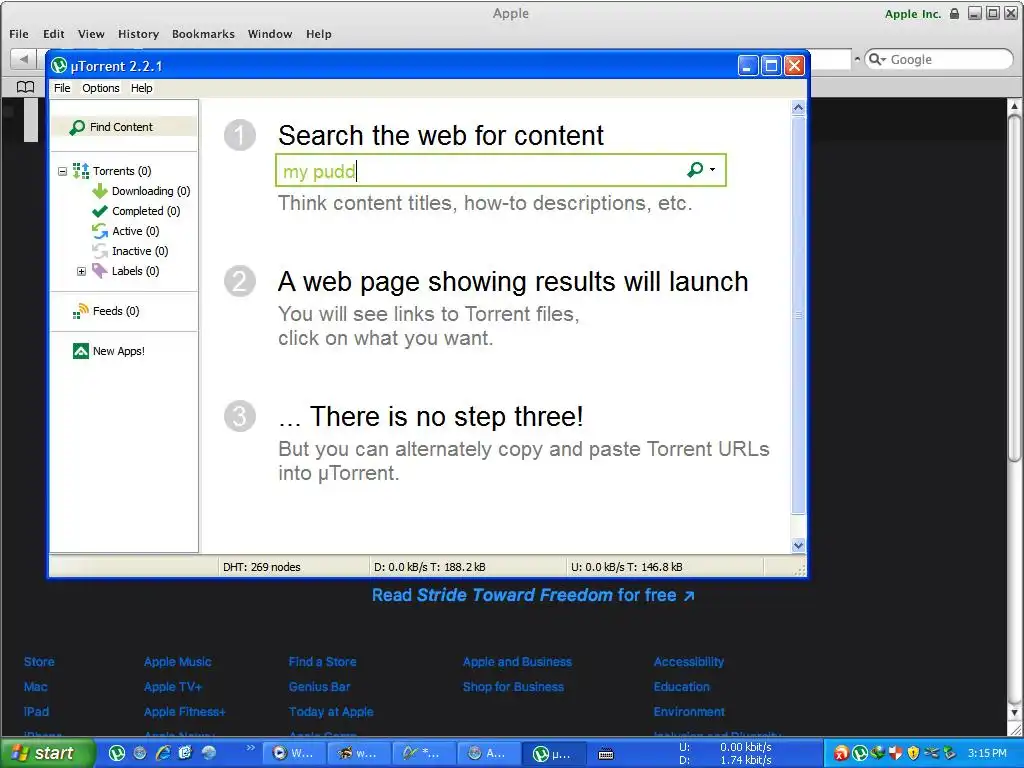The height and width of the screenshot is (768, 1024).
Task: Open the µTorrent Options menu
Action: click(101, 88)
